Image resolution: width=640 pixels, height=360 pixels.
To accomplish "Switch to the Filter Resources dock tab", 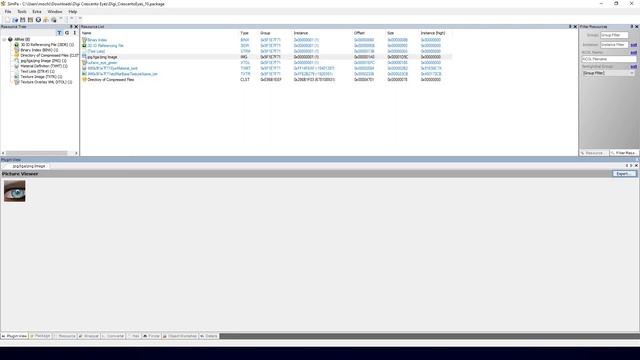I will 624,153.
